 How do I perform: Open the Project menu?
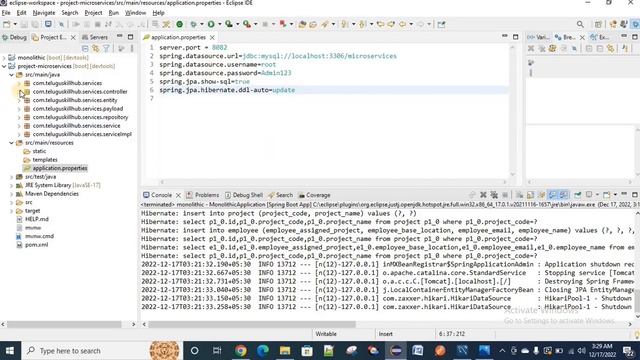click(93, 13)
